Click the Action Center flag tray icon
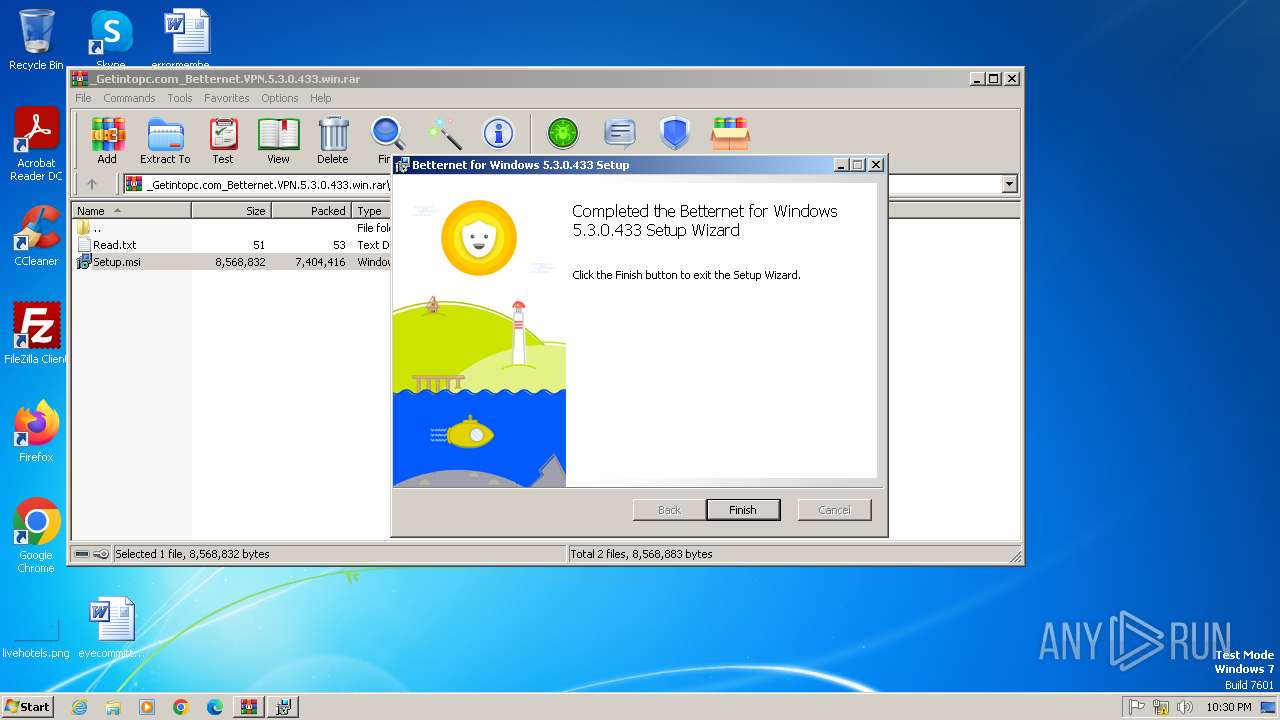This screenshot has height=720, width=1280. coord(1137,707)
